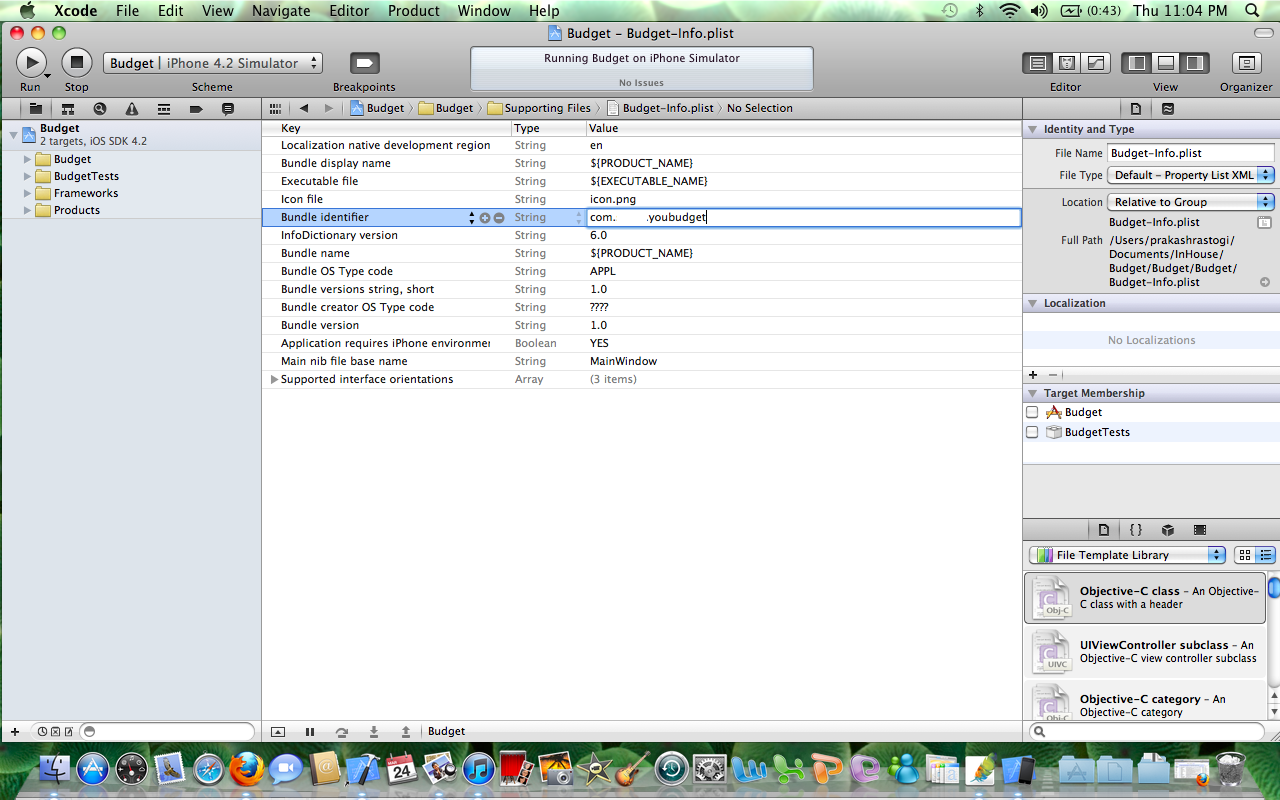Show the Quick Help inspector

(x=1168, y=108)
